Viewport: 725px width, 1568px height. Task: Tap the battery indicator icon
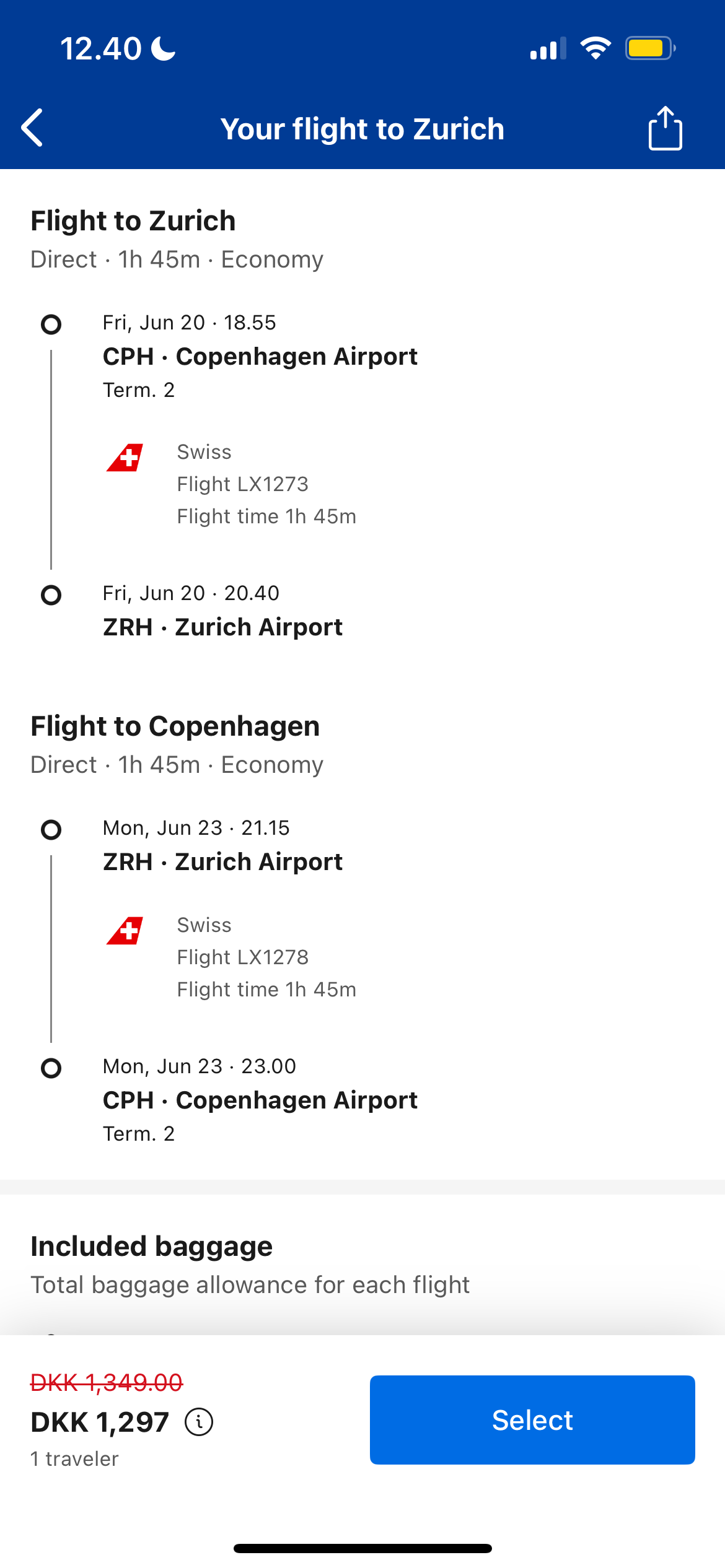pos(651,48)
